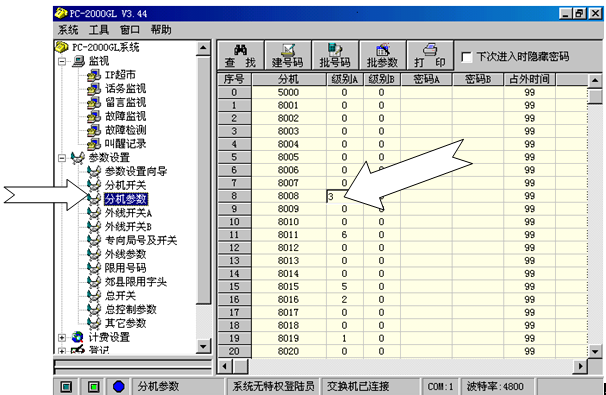Click row header number 11
This screenshot has width=606, height=395.
coord(234,235)
